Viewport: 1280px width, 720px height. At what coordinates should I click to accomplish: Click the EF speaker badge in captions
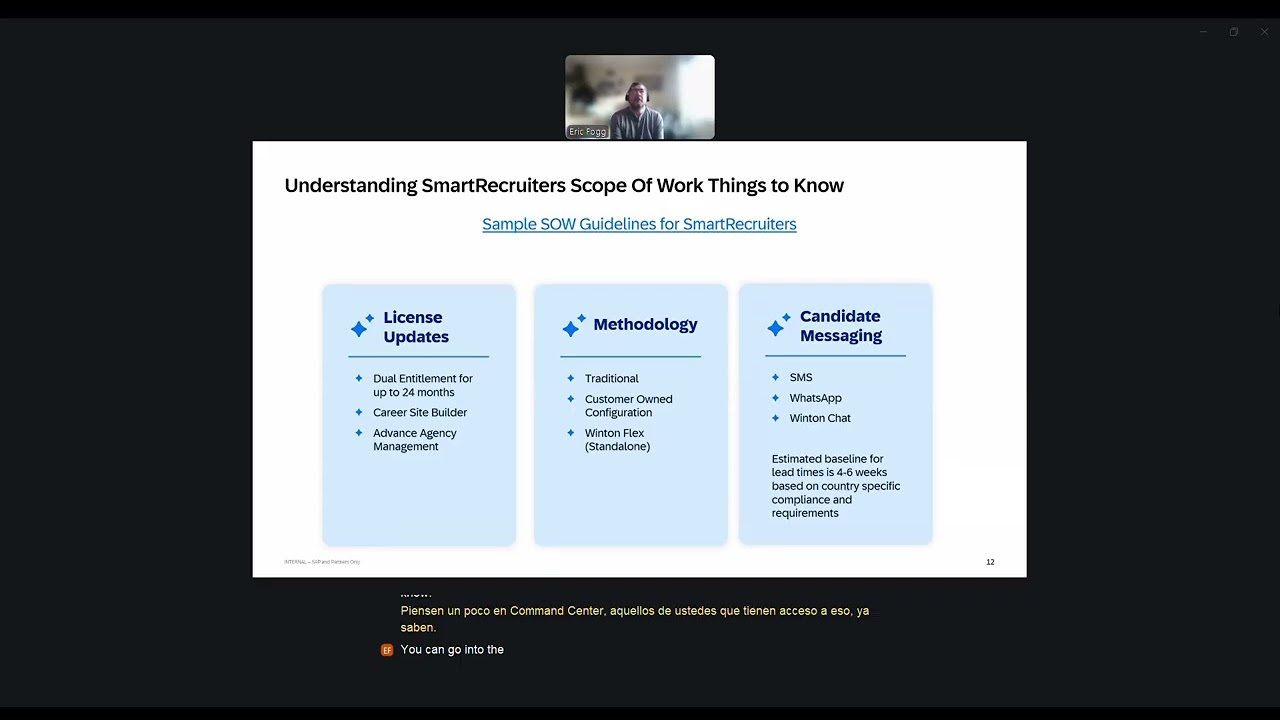click(387, 650)
